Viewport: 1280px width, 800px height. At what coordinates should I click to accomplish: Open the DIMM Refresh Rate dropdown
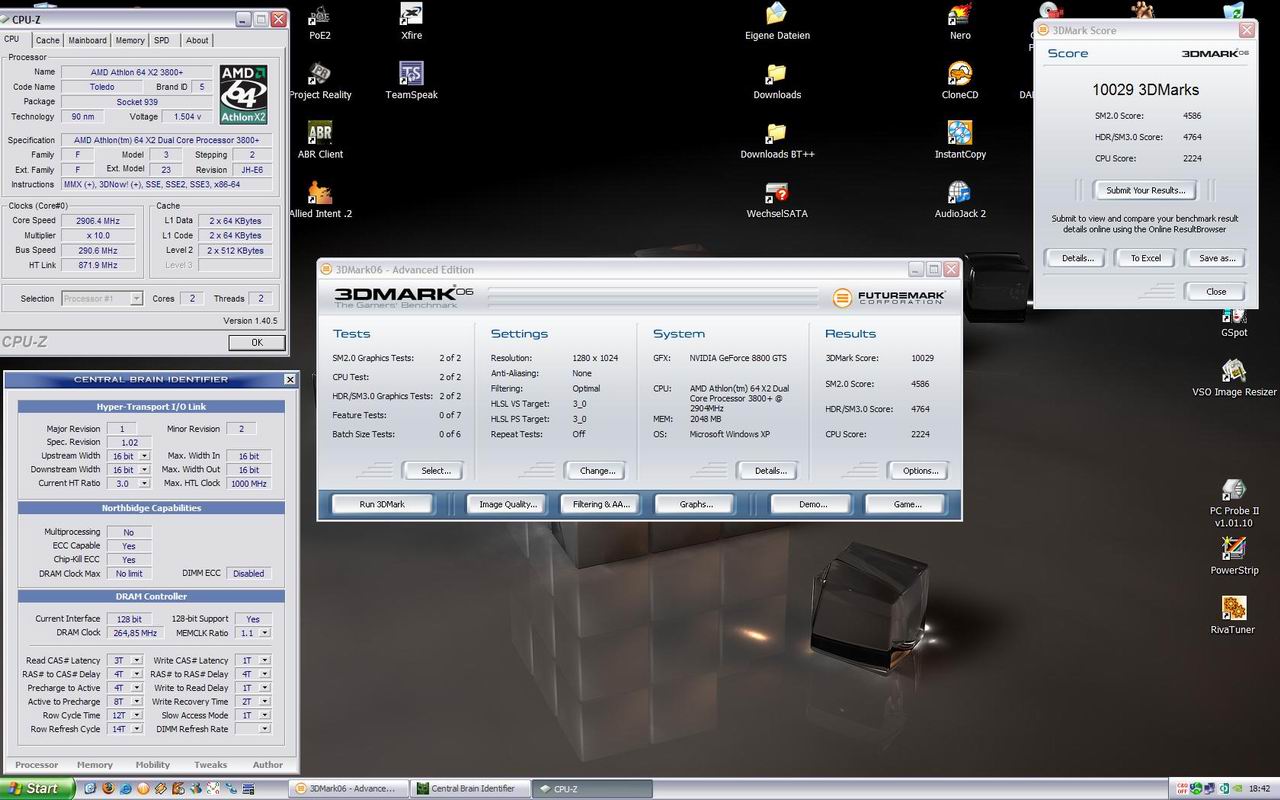tap(265, 729)
